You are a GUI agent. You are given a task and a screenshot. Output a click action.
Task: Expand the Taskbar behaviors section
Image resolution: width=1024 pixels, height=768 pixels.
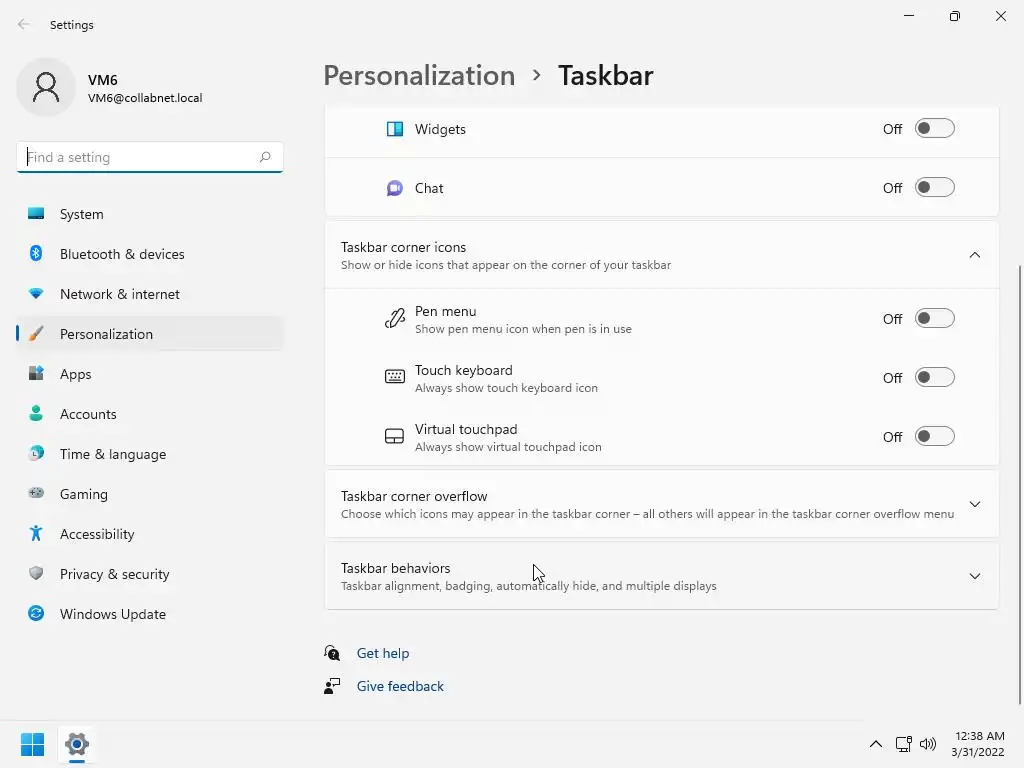pyautogui.click(x=975, y=576)
